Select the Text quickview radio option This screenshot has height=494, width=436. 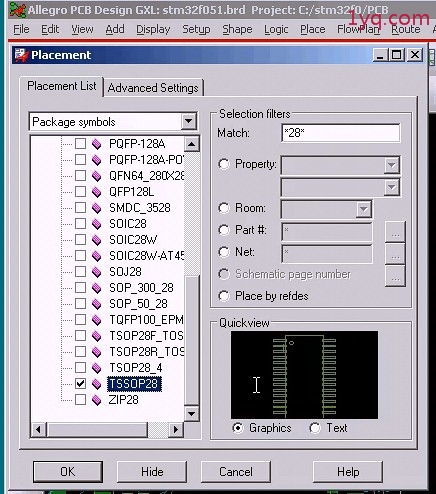click(x=315, y=428)
